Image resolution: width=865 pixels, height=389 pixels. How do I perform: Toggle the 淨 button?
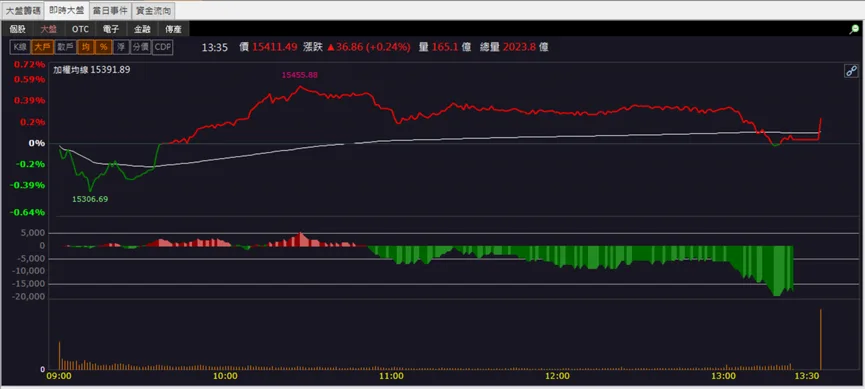[121, 47]
